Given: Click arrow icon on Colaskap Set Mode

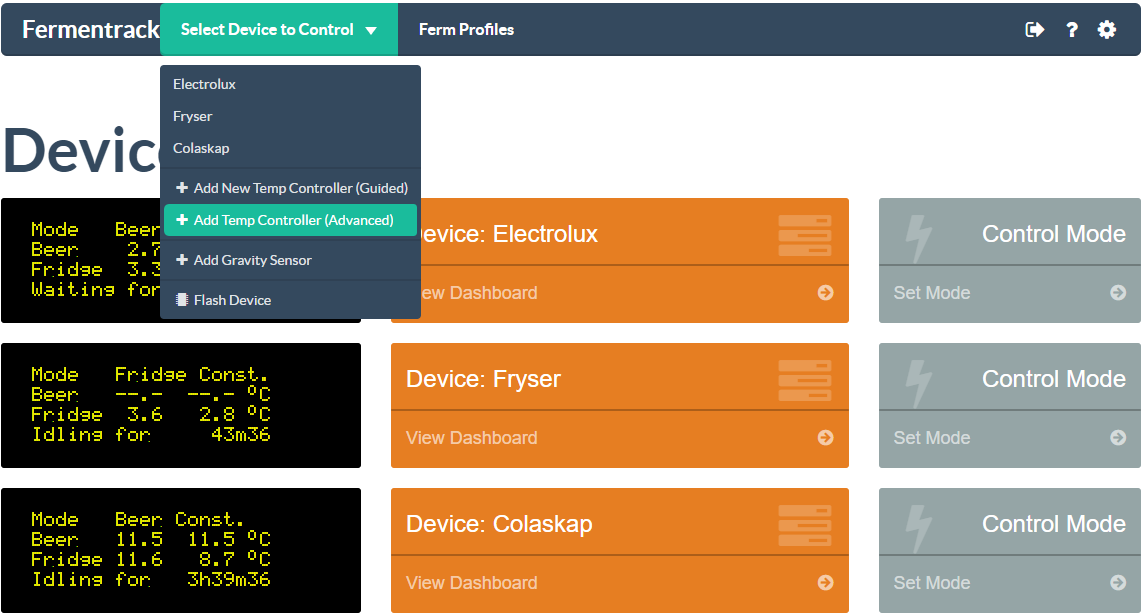Looking at the screenshot, I should tap(1118, 582).
